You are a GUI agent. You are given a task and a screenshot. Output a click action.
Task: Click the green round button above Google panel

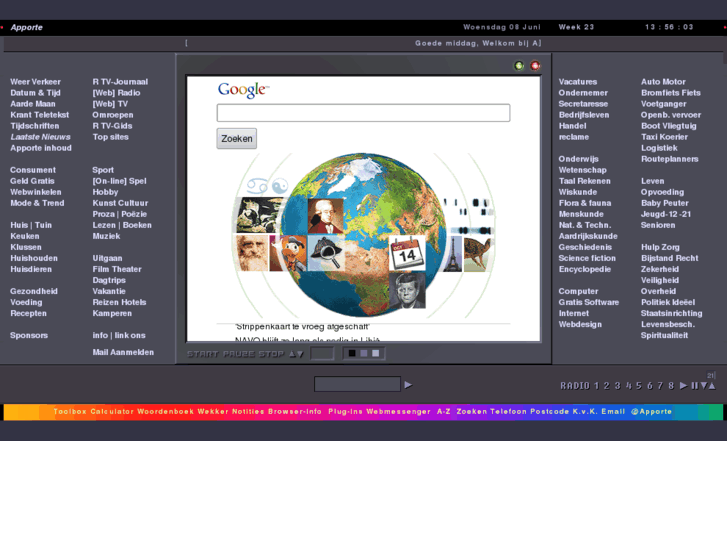(519, 66)
